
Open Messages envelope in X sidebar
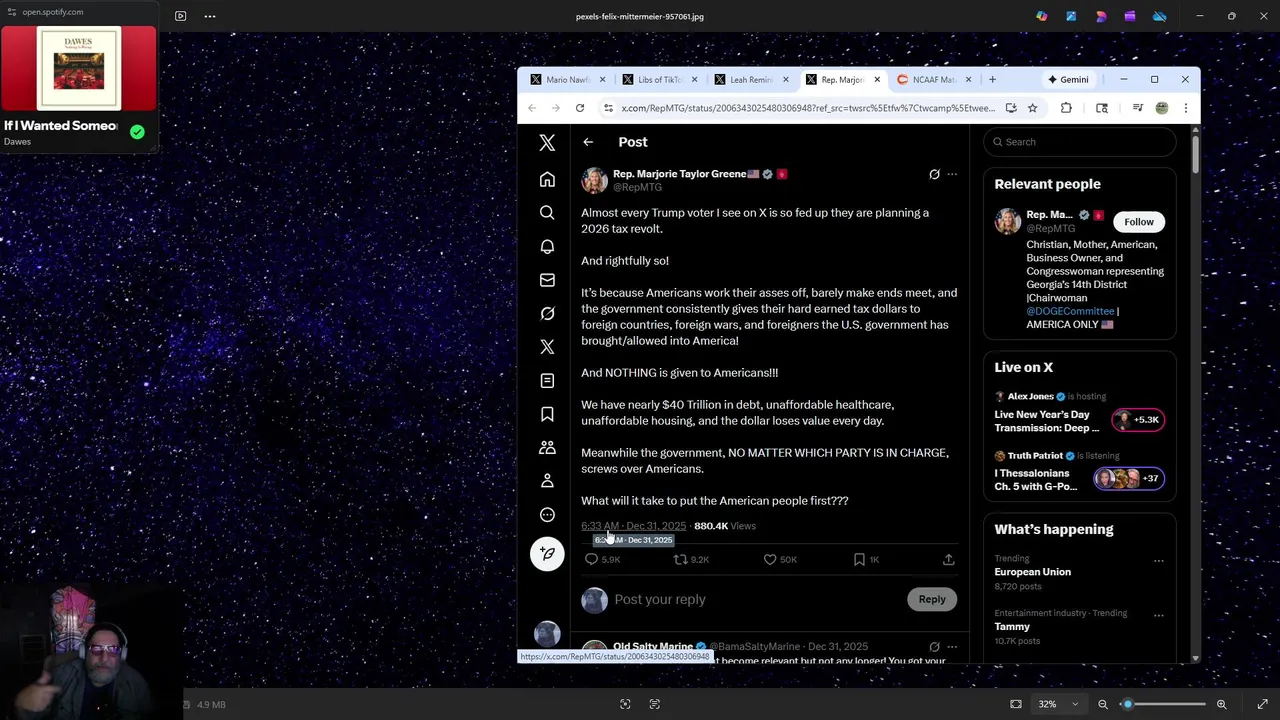coord(547,280)
